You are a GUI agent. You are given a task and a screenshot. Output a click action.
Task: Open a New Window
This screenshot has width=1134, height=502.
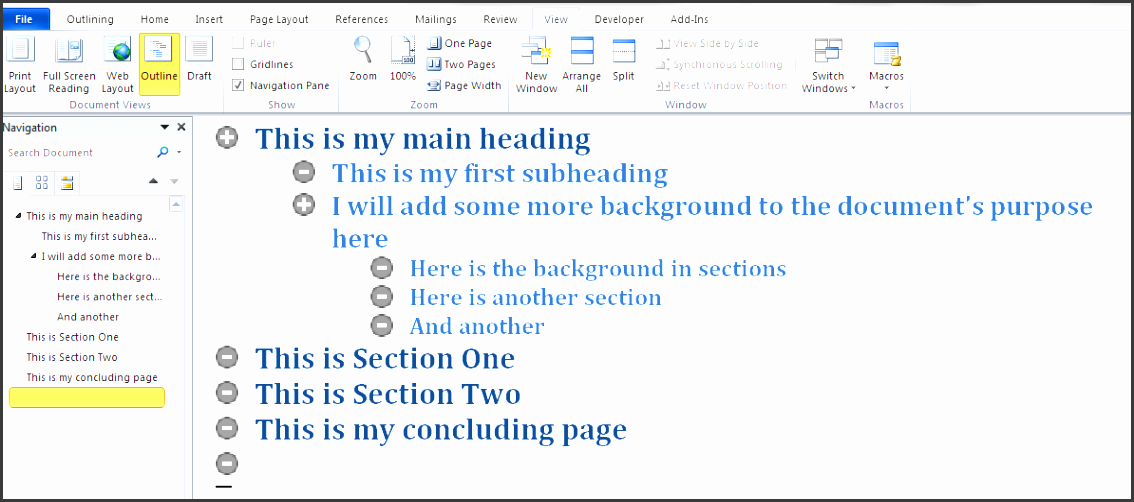tap(536, 65)
